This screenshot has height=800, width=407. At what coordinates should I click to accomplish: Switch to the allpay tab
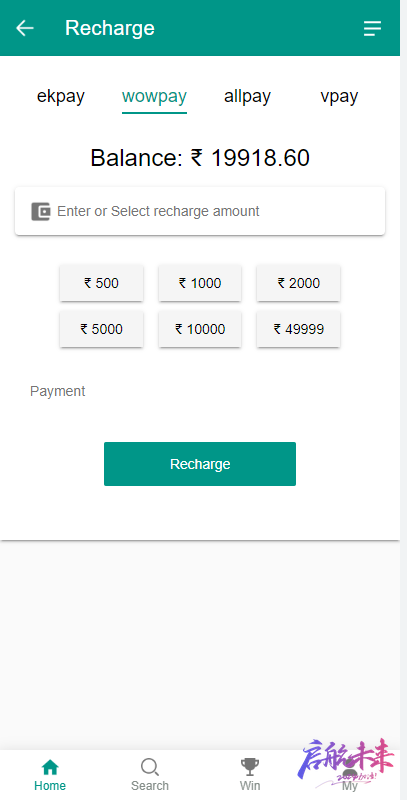(247, 96)
